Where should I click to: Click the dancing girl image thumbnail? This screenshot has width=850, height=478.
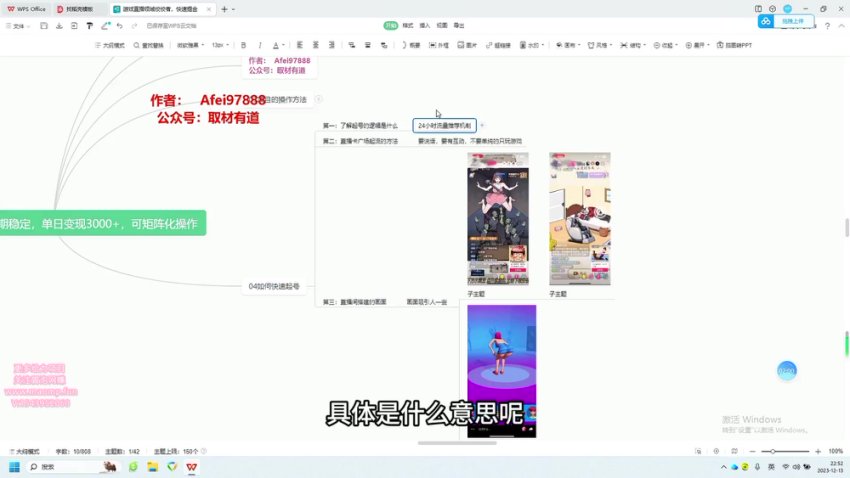[501, 370]
